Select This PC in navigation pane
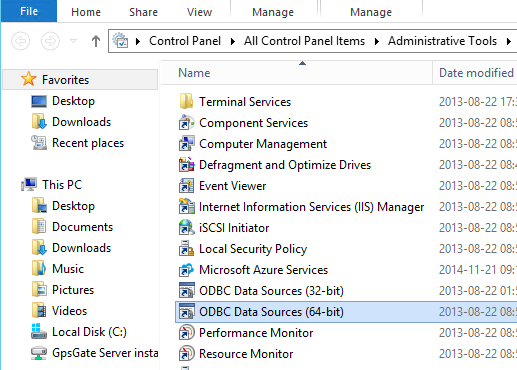The image size is (517, 370). pyautogui.click(x=62, y=185)
